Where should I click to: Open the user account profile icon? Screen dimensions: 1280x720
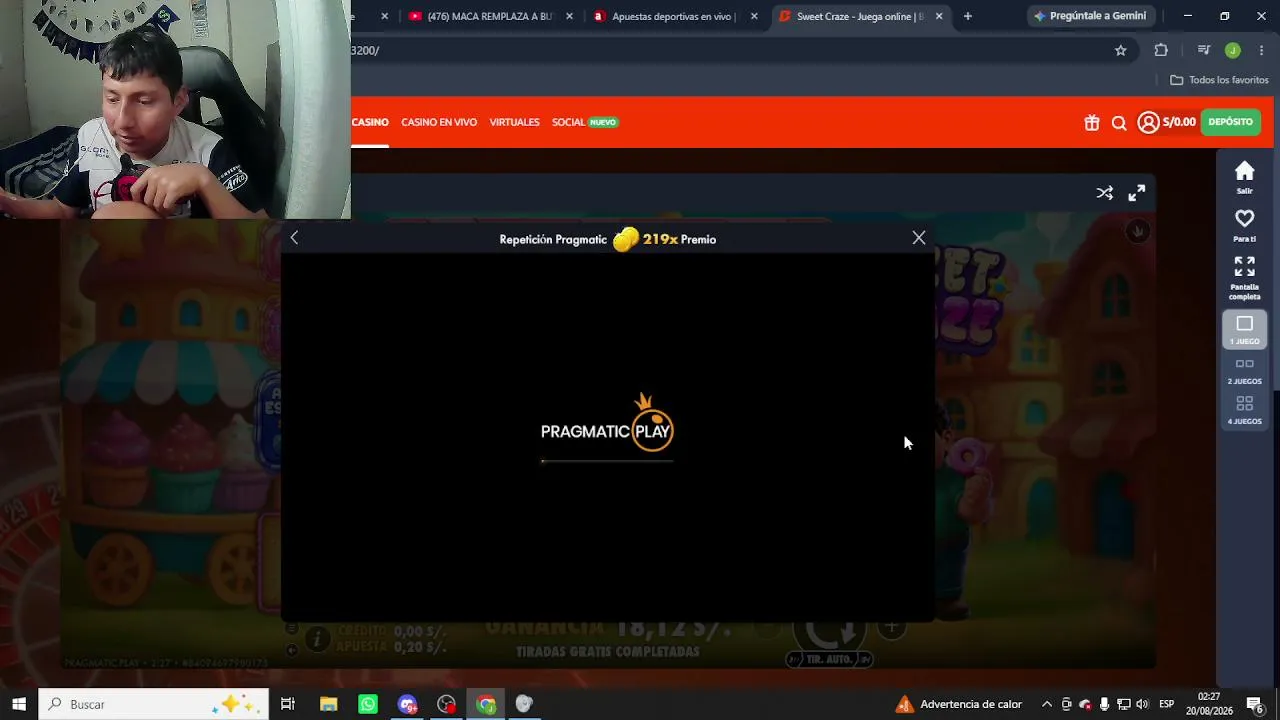[x=1148, y=122]
